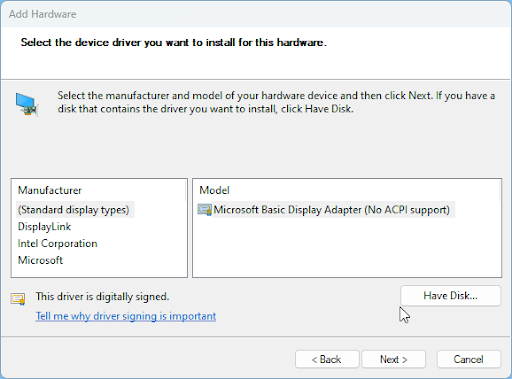512x379 pixels.
Task: Pick Microsoft in the Manufacturer list
Action: tap(40, 260)
